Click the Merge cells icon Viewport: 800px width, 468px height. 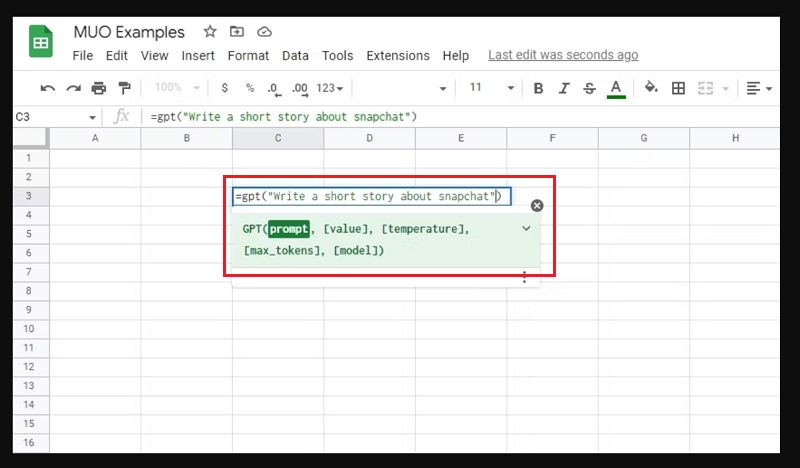(705, 88)
